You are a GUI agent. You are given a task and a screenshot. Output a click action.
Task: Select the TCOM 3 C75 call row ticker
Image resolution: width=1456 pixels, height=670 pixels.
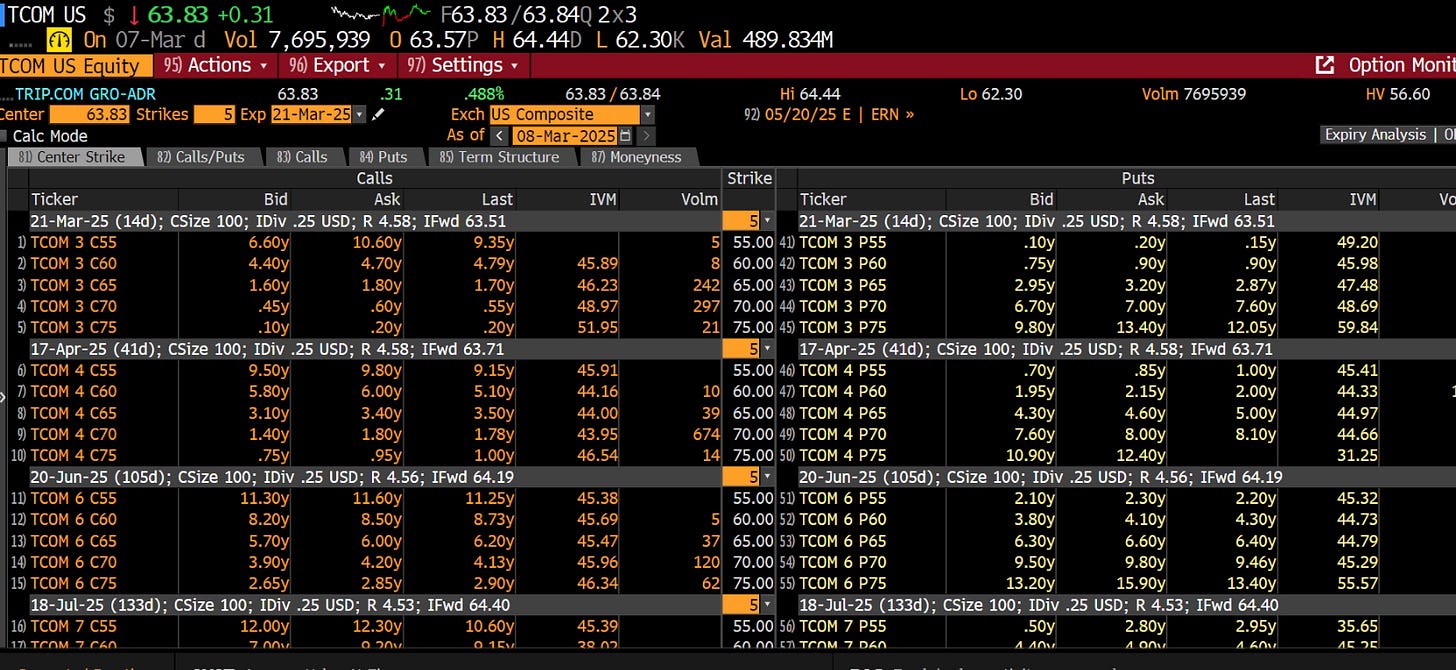pos(74,328)
